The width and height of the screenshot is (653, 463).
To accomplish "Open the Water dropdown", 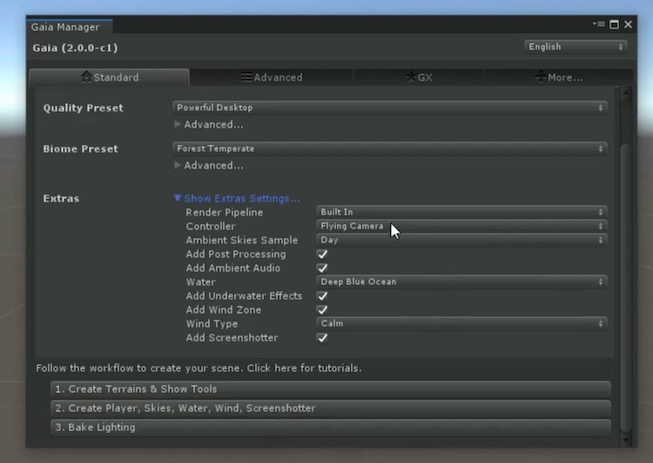I will click(x=461, y=282).
